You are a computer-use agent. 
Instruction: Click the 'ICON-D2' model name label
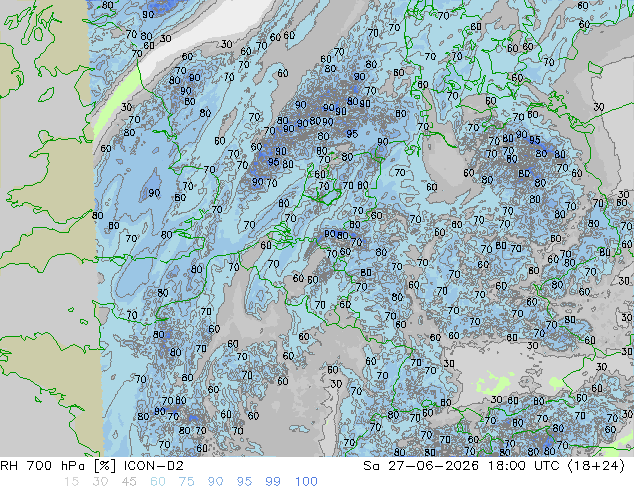tap(154, 466)
